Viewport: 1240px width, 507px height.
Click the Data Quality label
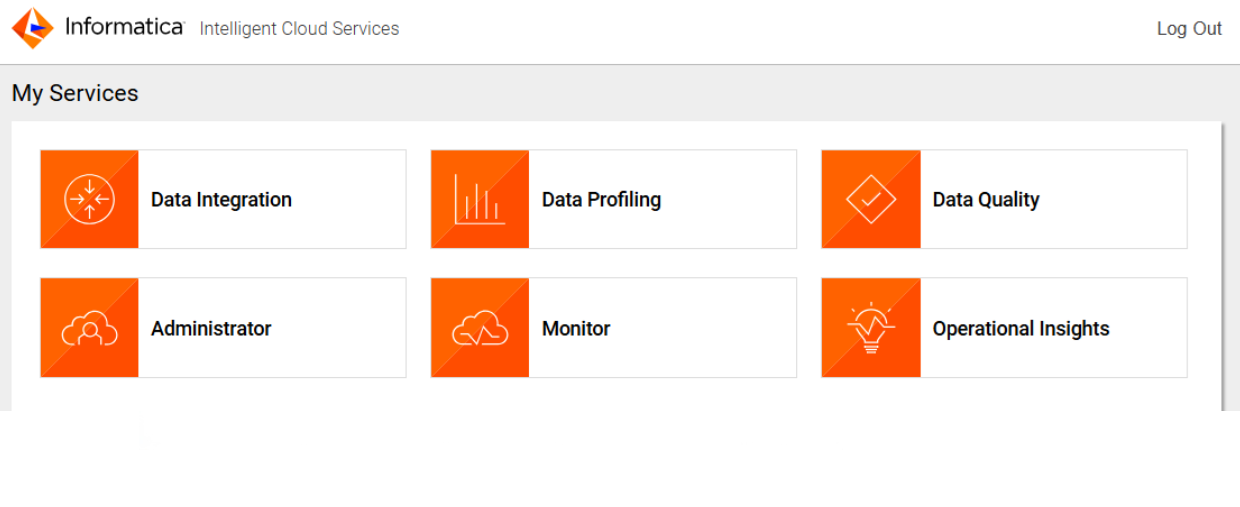(x=986, y=200)
